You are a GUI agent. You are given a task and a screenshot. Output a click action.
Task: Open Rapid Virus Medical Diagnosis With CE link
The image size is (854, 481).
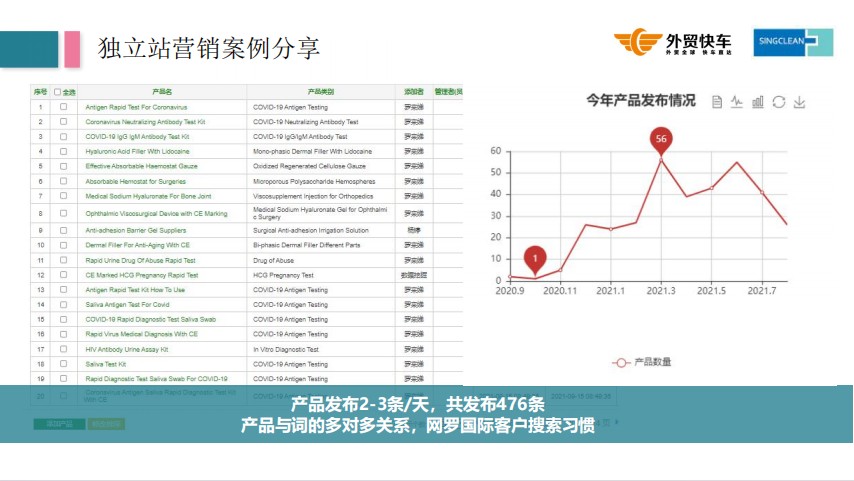pos(142,334)
